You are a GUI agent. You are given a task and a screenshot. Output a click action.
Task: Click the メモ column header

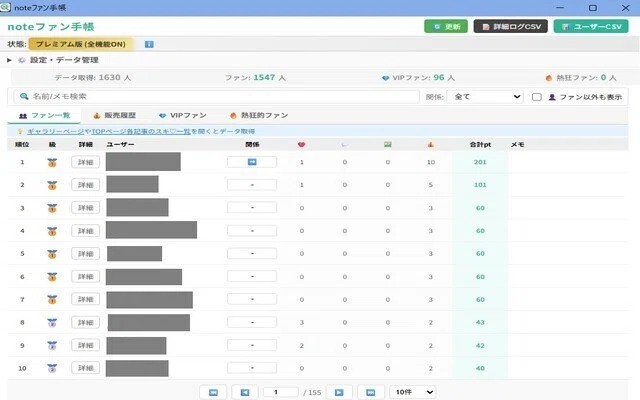pos(518,144)
